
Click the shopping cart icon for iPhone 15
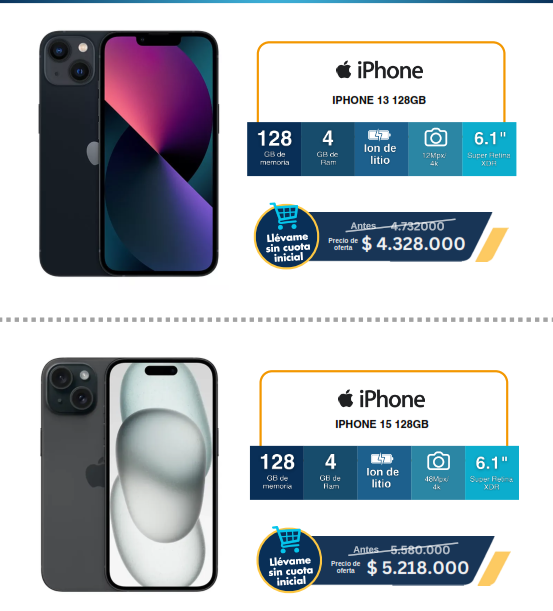coord(288,539)
